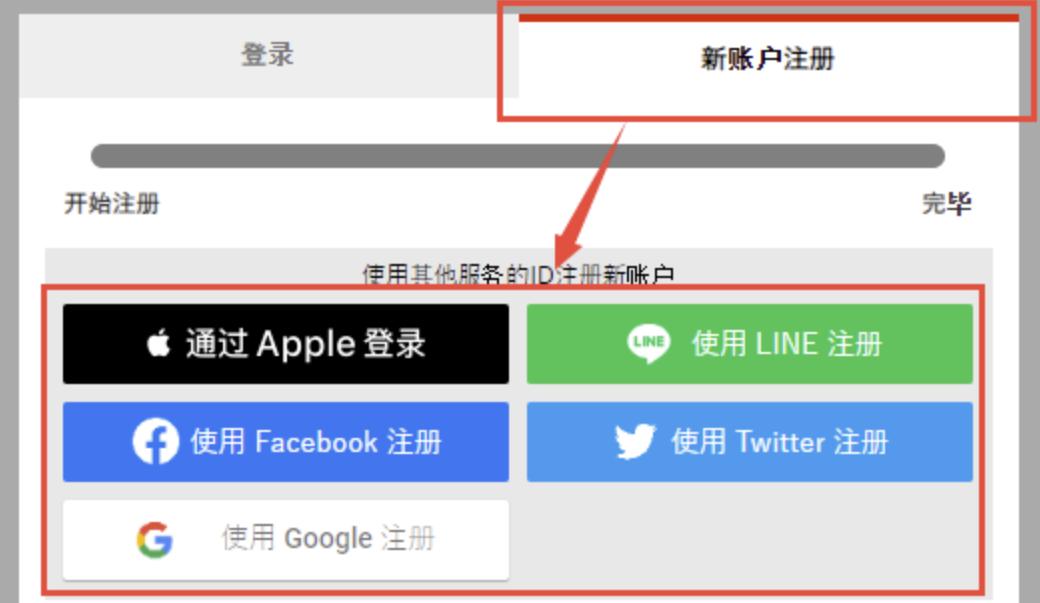Sign in with the 通过 Apple 登录 button

coord(286,344)
